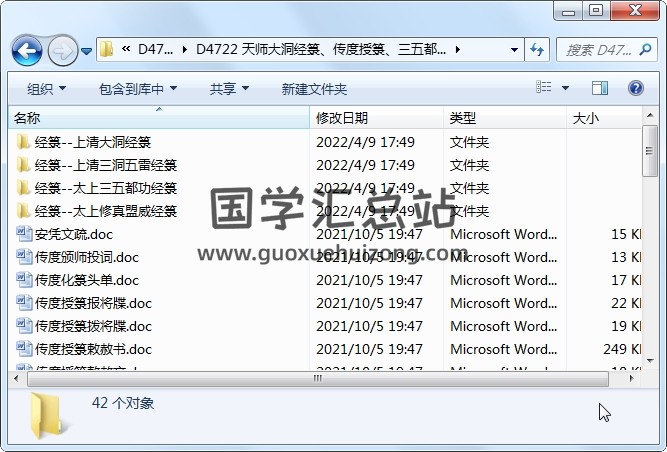Click the horizontal scrollbar thumb
The height and width of the screenshot is (452, 667).
(x=318, y=378)
